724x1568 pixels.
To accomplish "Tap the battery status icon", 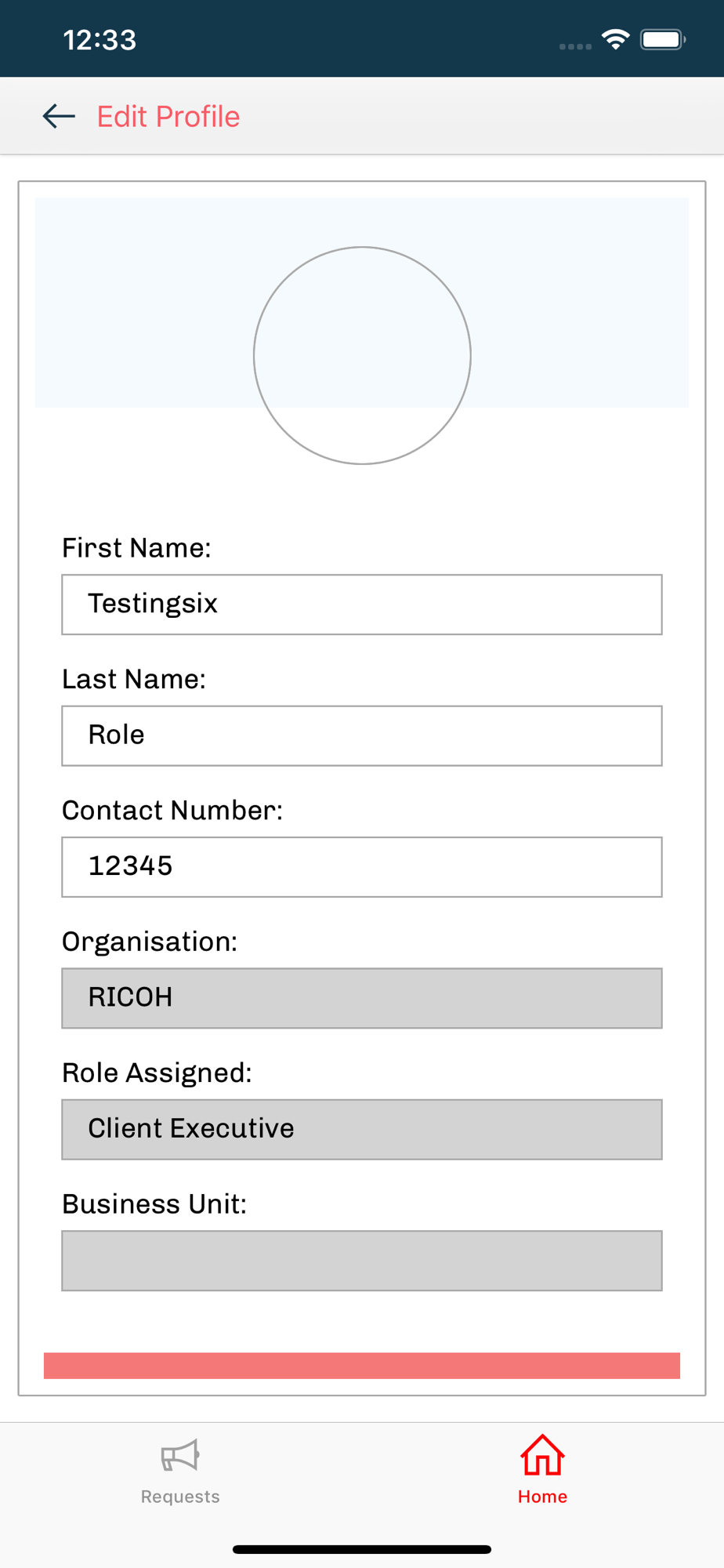I will (x=663, y=39).
